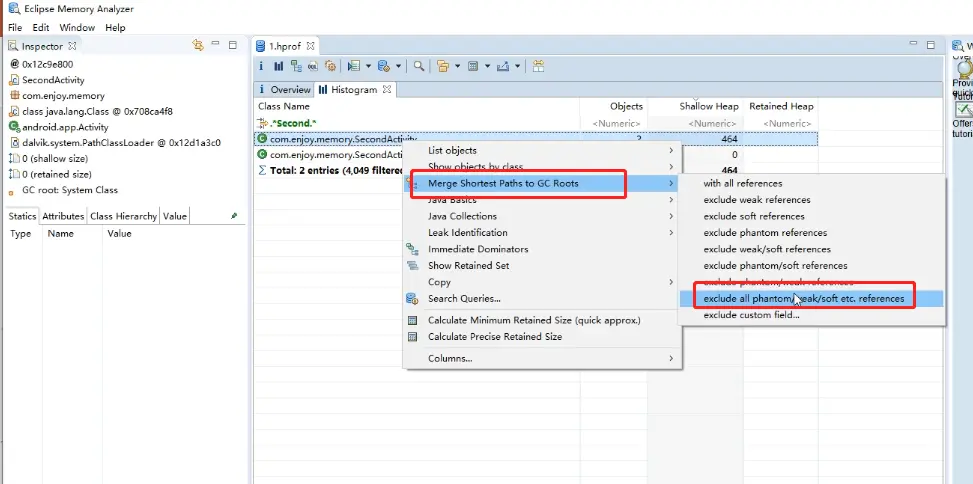This screenshot has height=484, width=973.
Task: Open the OQL query editor icon
Action: (313, 66)
